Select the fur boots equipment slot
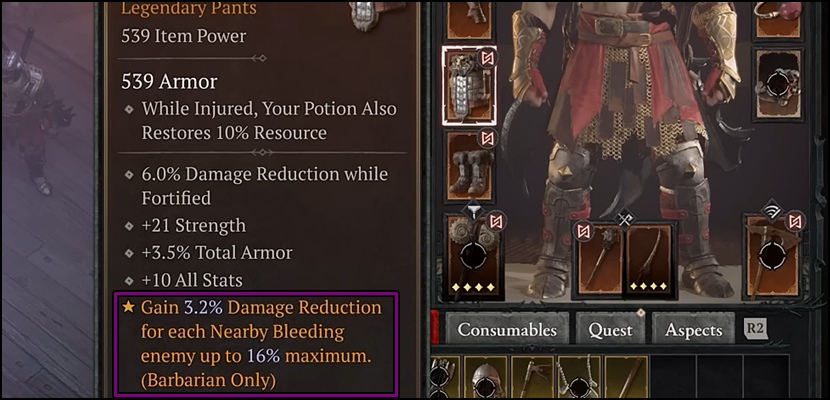830x400 pixels. pos(469,166)
